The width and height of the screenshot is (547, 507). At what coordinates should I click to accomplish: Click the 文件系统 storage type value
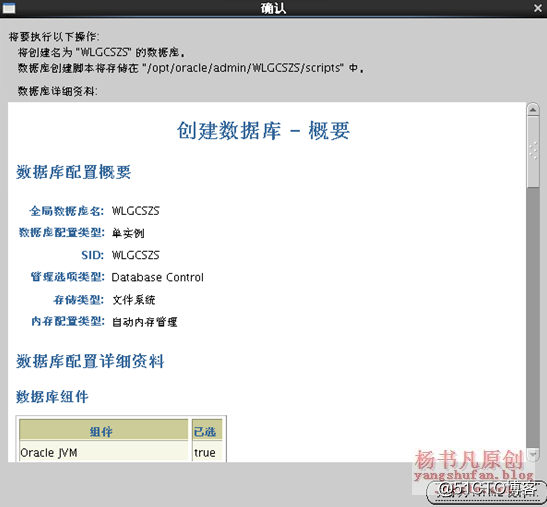coord(134,299)
